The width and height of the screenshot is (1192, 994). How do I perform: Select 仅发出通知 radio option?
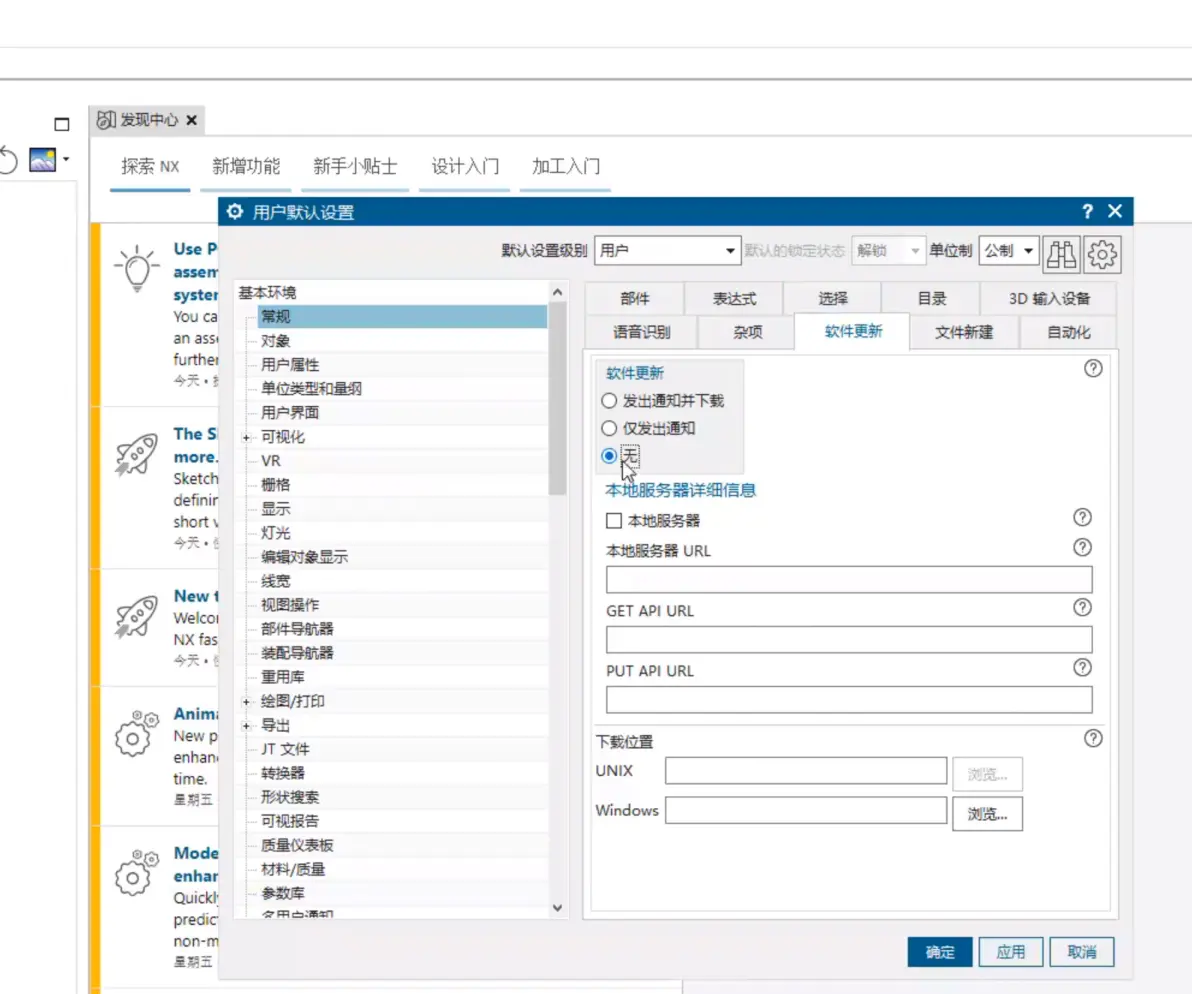coord(609,428)
